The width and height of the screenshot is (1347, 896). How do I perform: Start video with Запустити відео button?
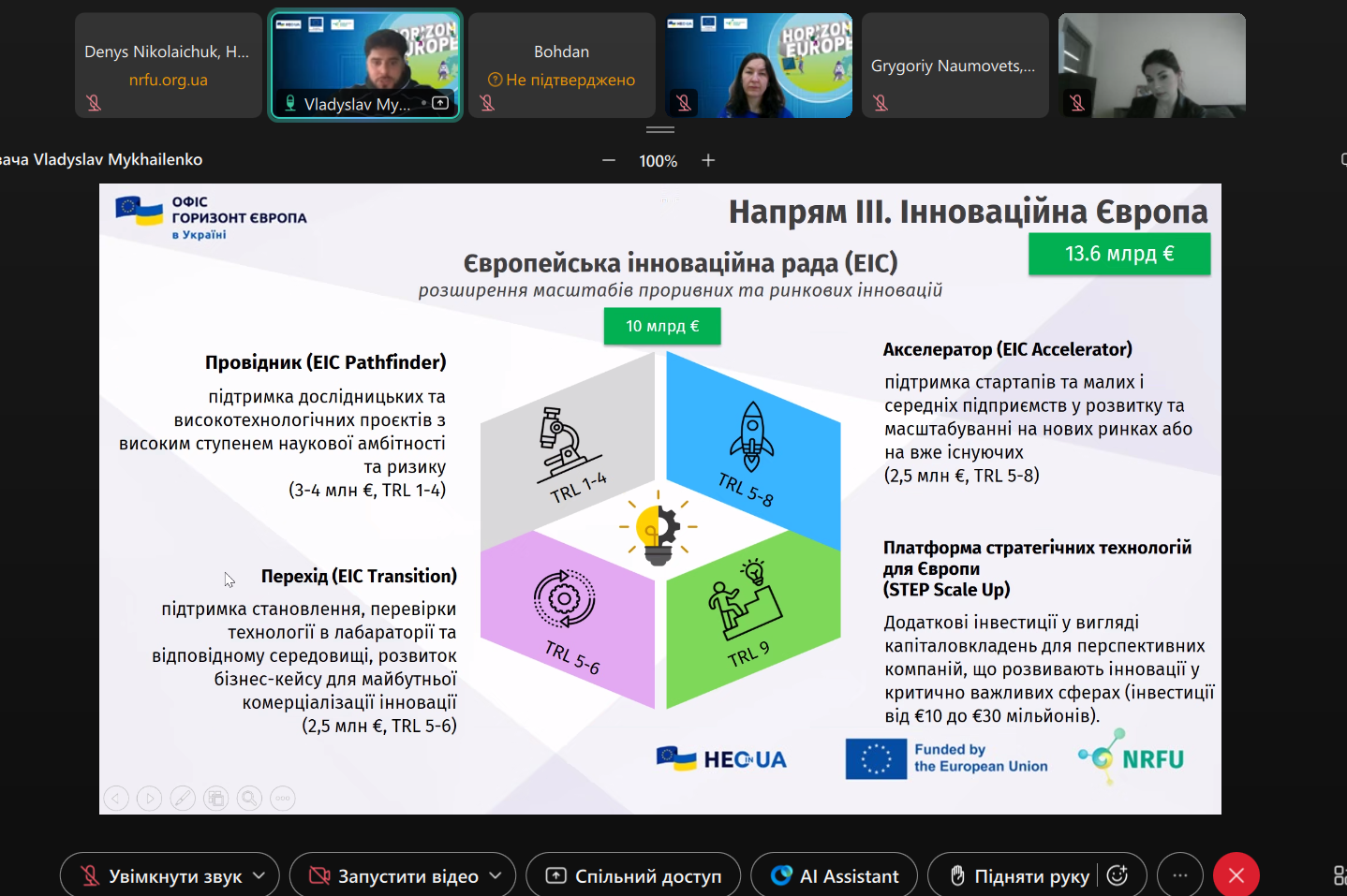pyautogui.click(x=393, y=875)
